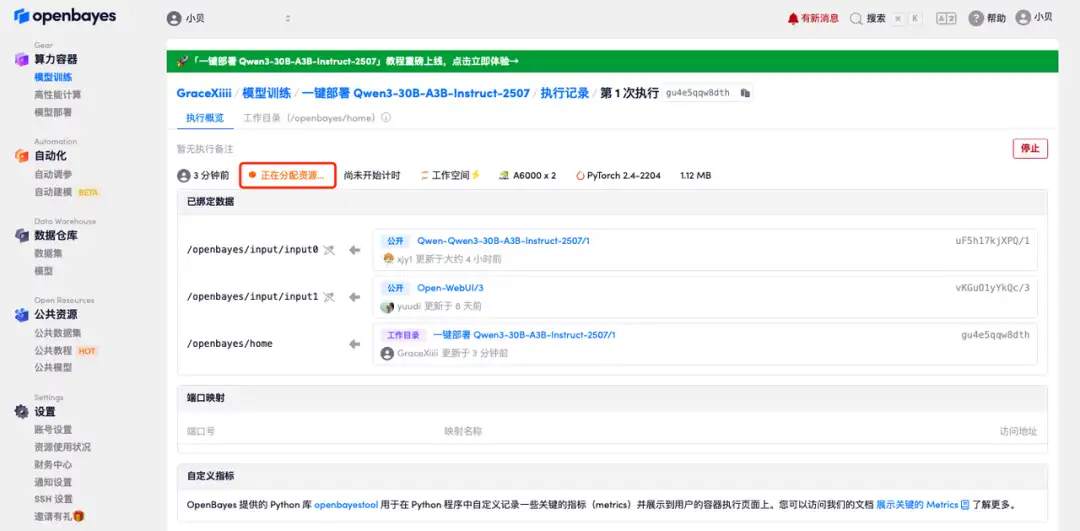The width and height of the screenshot is (1080, 531).
Task: Click the xjy1 user avatar
Action: pyautogui.click(x=388, y=259)
